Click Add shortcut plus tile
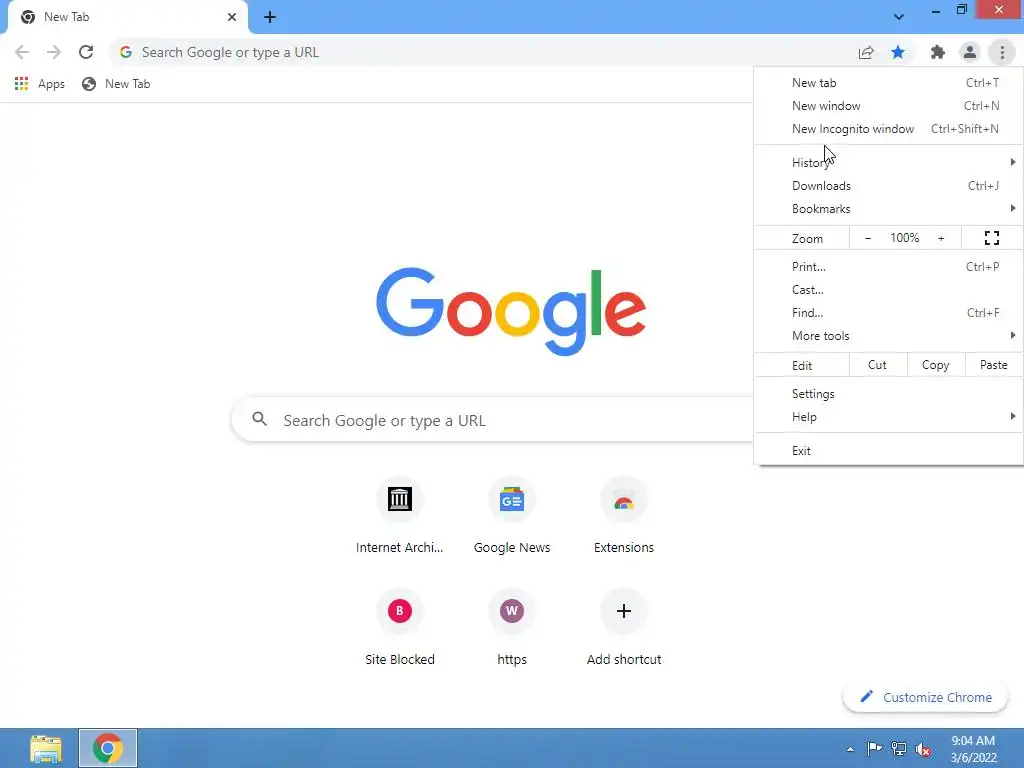Image resolution: width=1024 pixels, height=768 pixels. point(624,629)
